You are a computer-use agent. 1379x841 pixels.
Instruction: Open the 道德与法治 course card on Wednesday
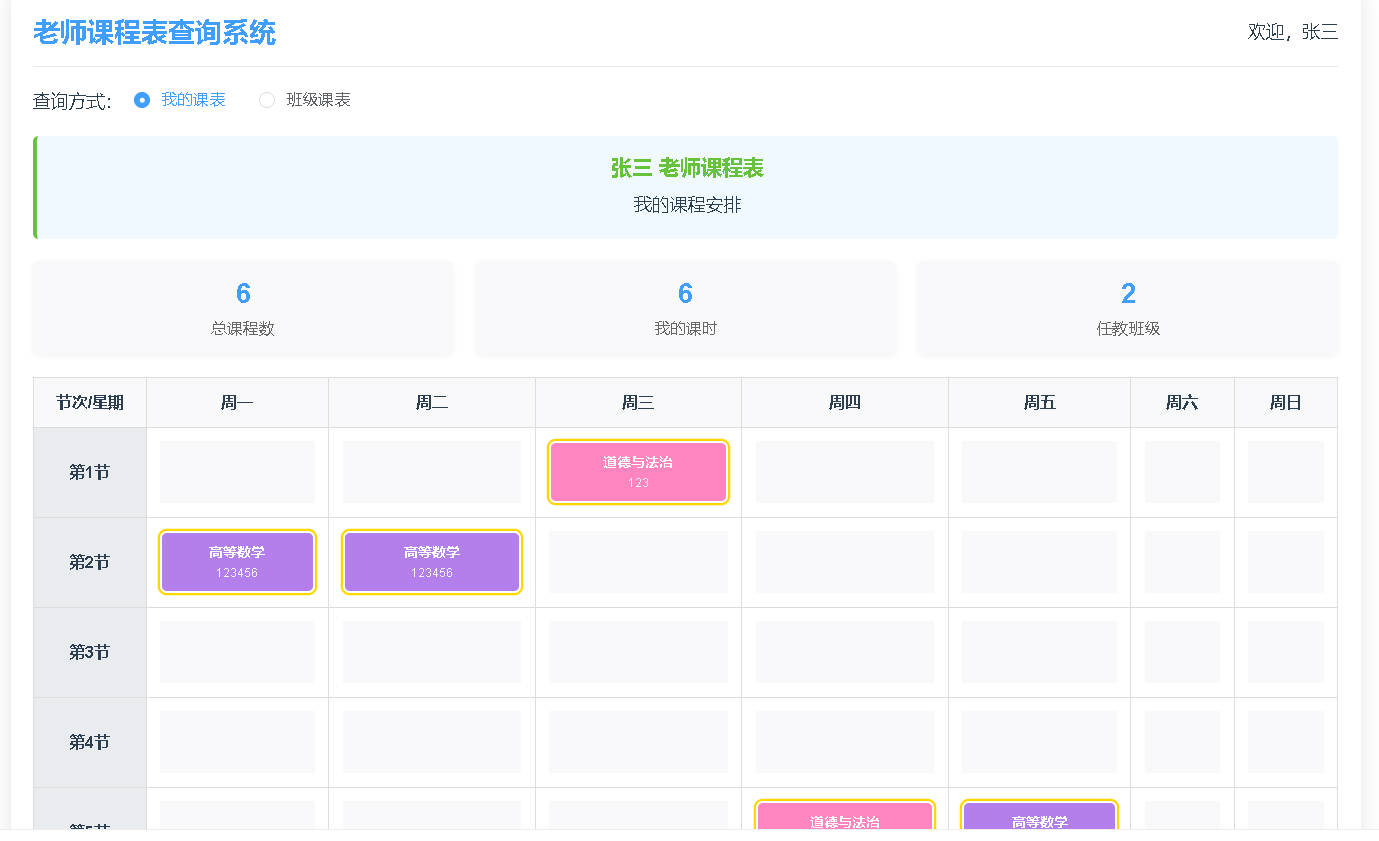pyautogui.click(x=638, y=472)
